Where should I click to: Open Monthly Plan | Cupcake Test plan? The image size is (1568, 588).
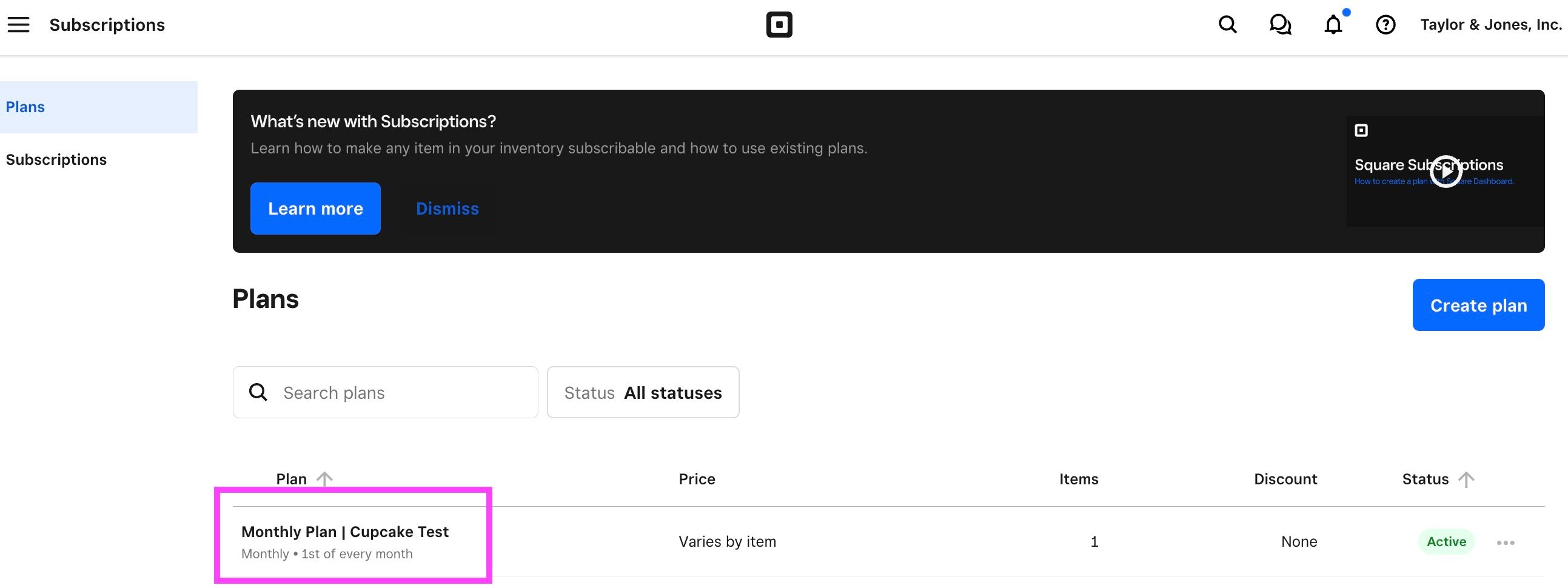coord(344,532)
